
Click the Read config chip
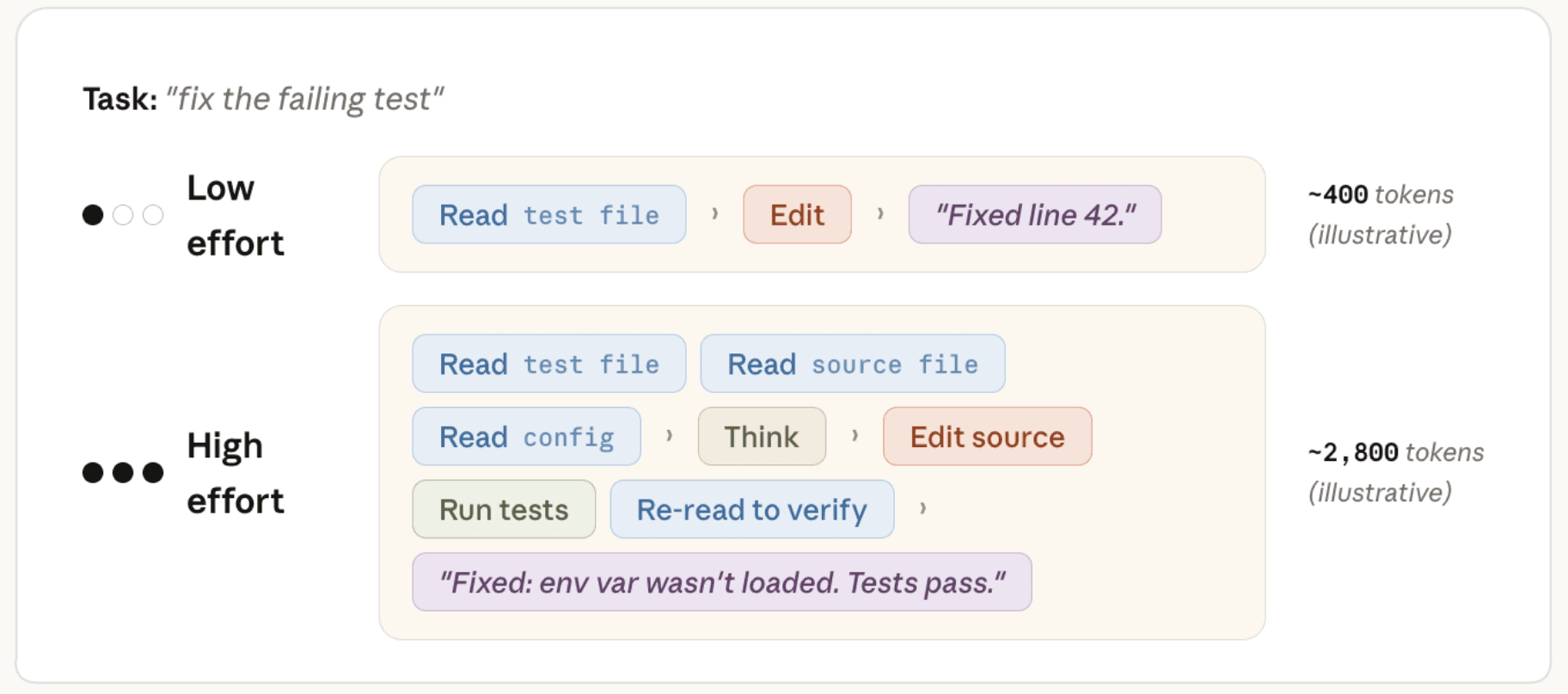pos(527,436)
